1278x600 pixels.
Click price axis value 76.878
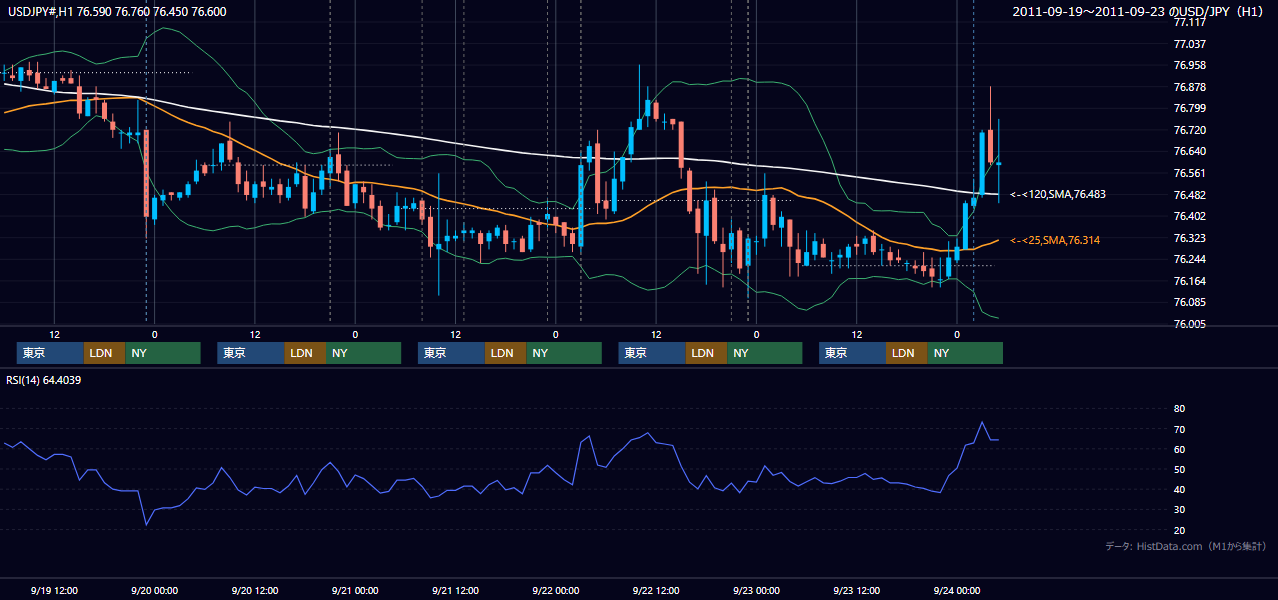click(1189, 87)
